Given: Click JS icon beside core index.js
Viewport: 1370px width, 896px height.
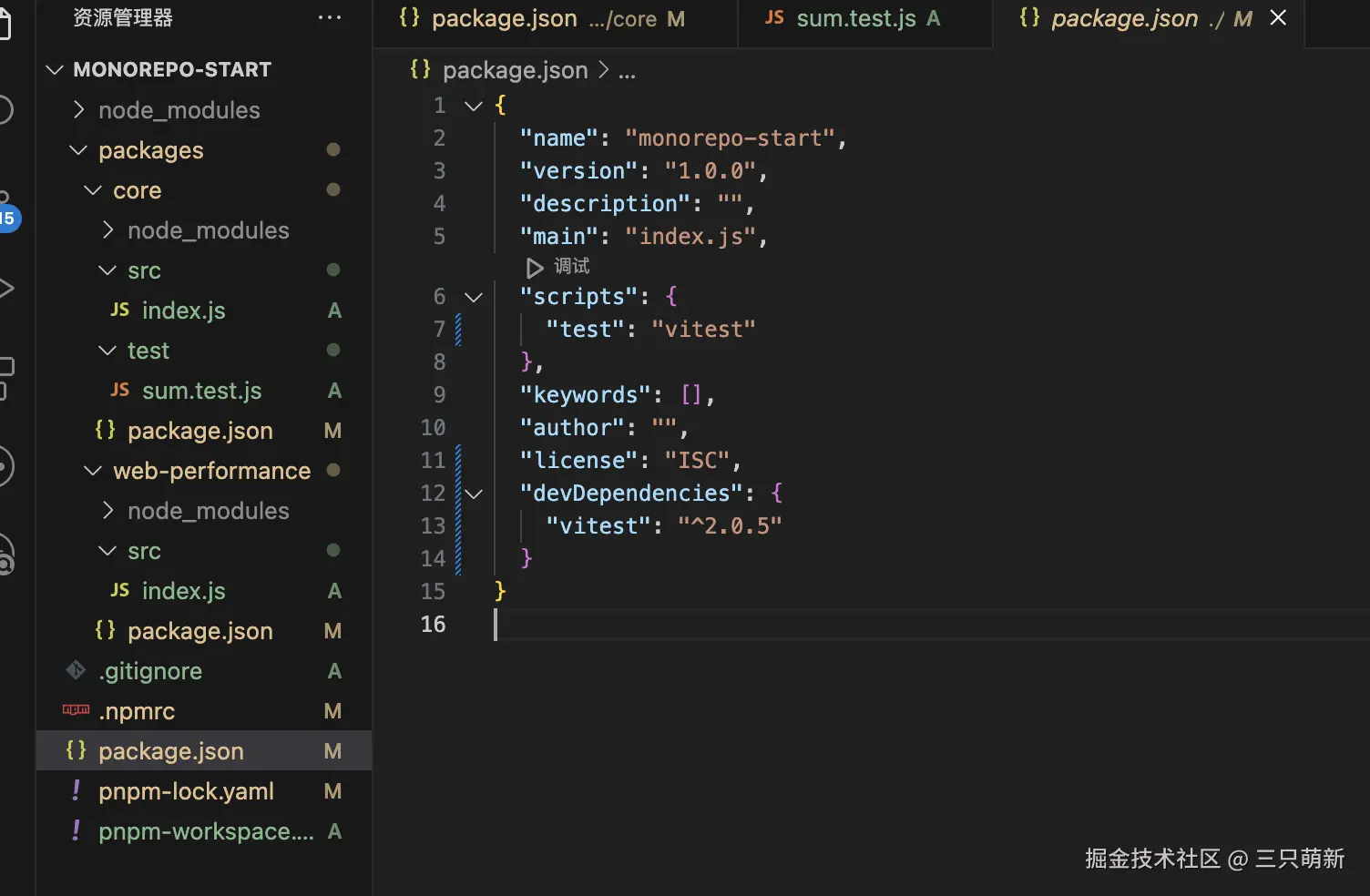Looking at the screenshot, I should (119, 310).
